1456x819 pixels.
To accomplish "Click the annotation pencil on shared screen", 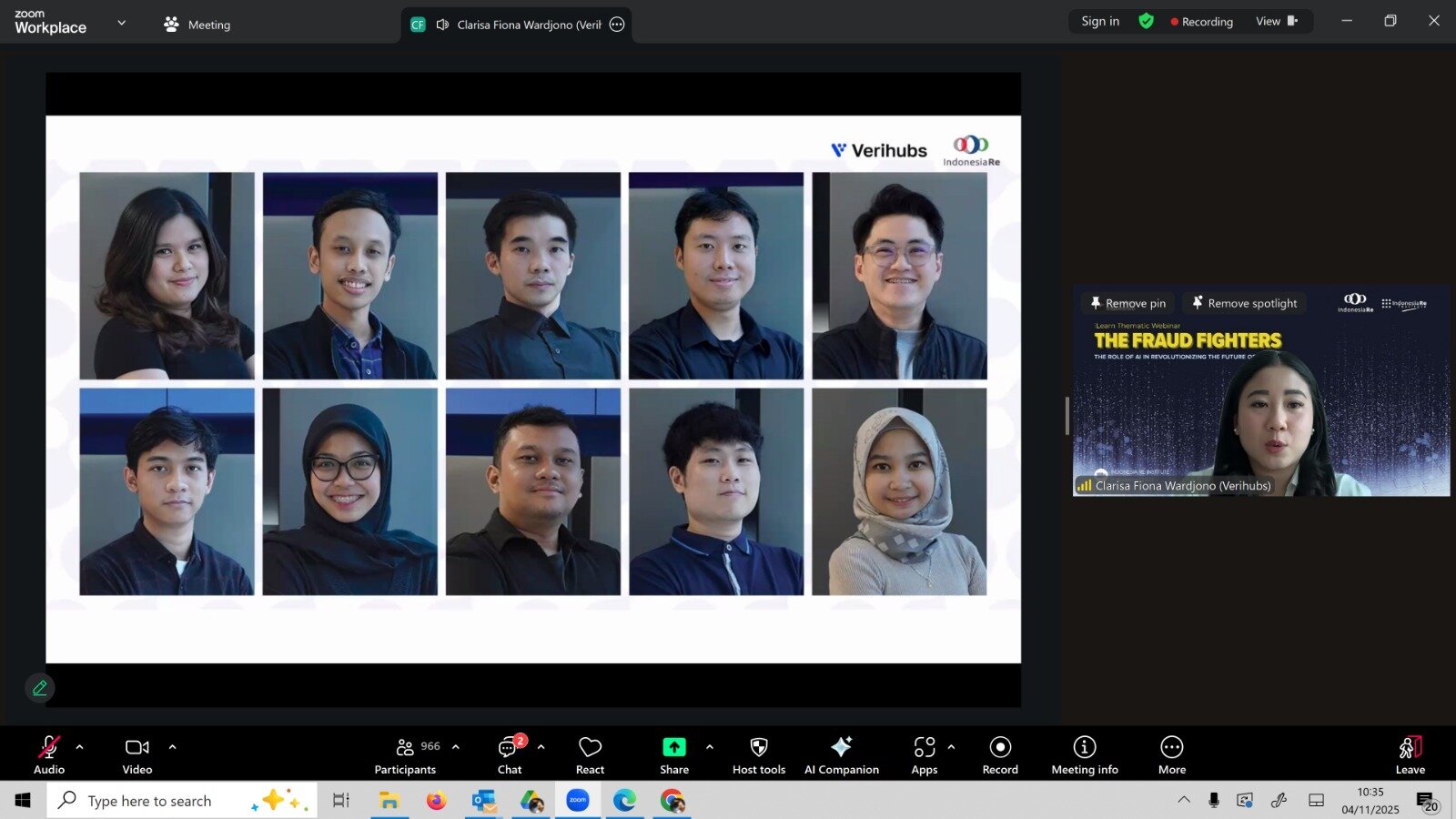I will (x=39, y=688).
